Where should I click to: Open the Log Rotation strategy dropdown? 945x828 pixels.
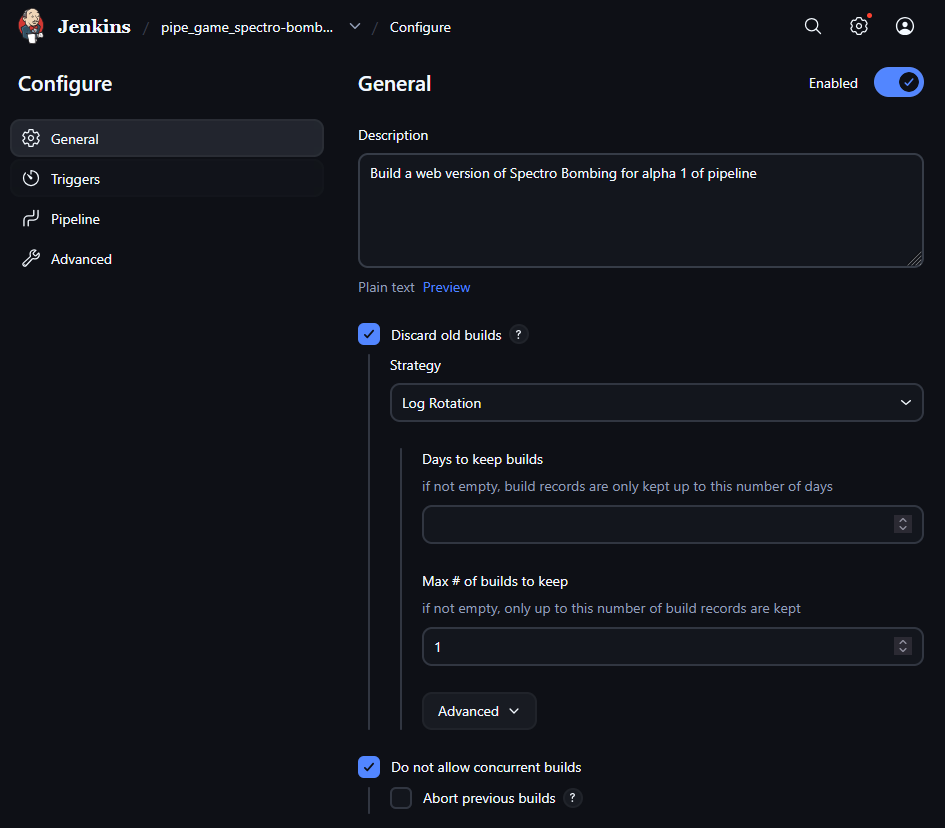(x=656, y=403)
